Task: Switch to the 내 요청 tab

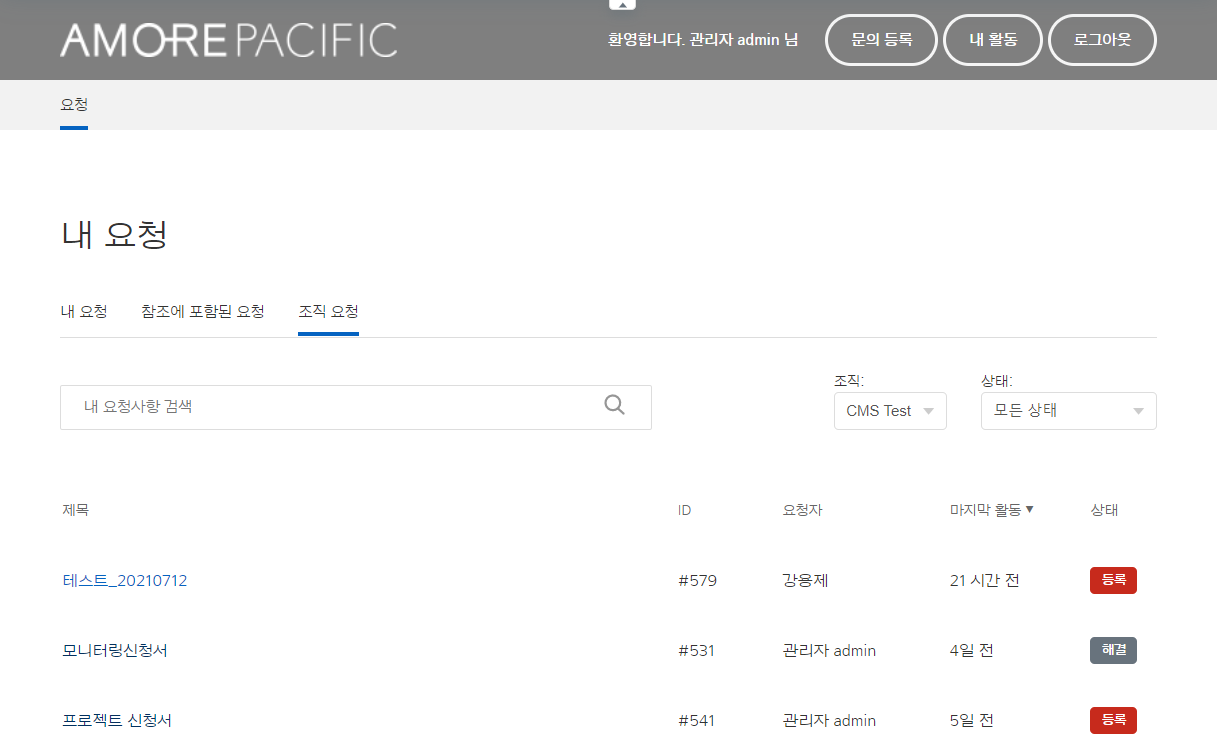Action: pyautogui.click(x=84, y=311)
